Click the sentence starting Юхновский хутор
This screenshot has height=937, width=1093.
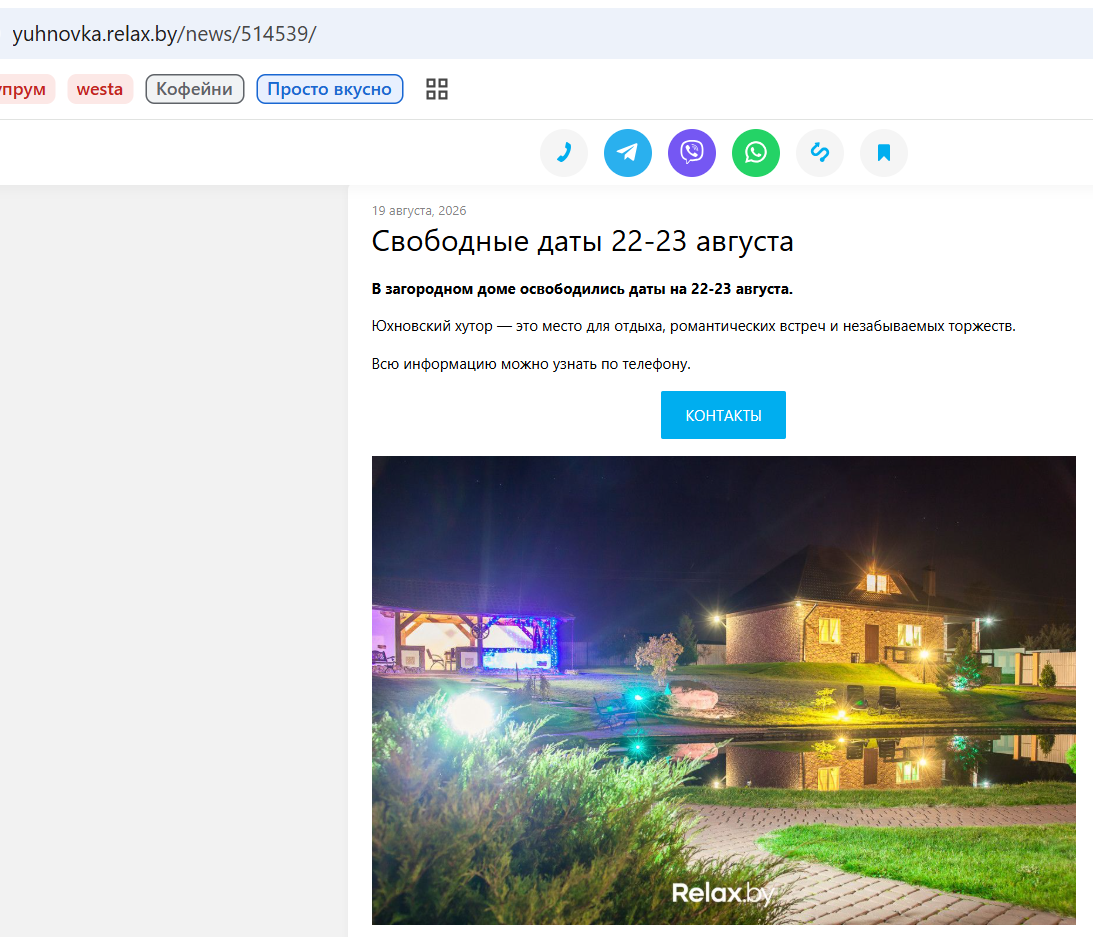tap(694, 326)
